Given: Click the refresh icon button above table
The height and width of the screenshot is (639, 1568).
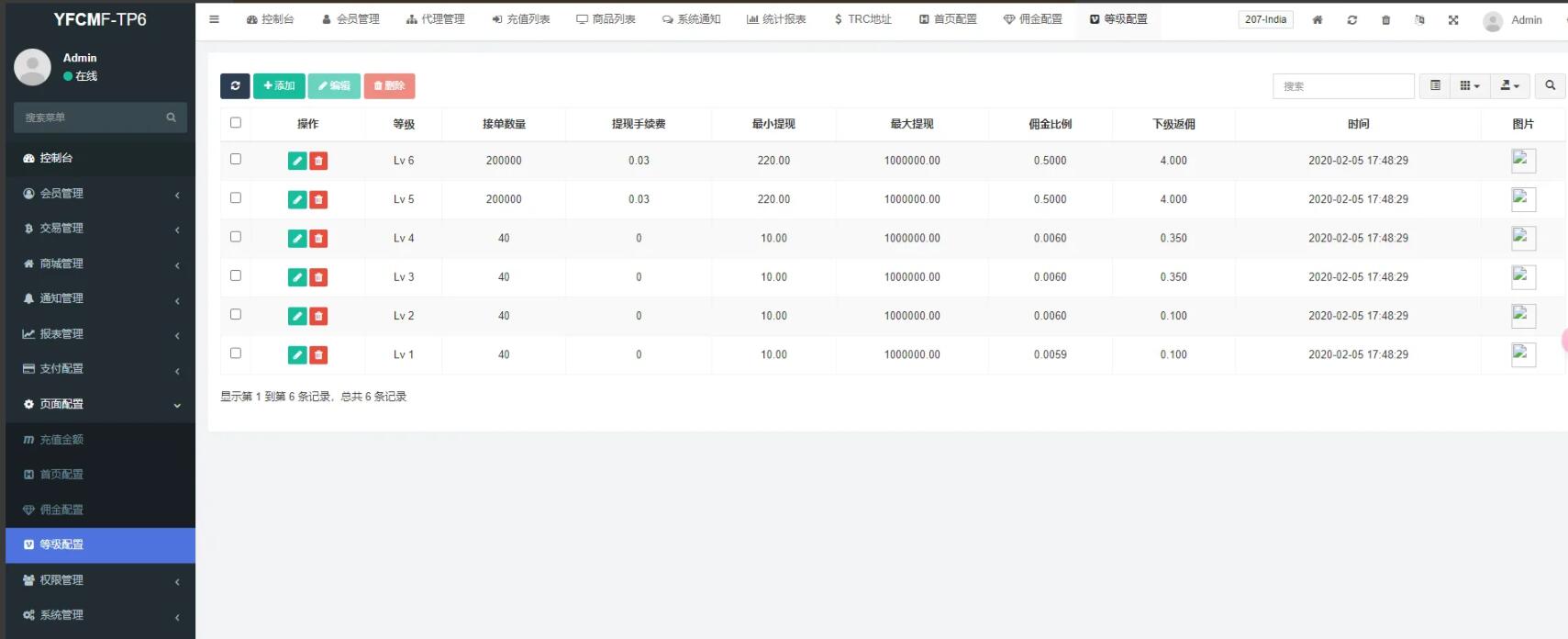Looking at the screenshot, I should point(235,86).
